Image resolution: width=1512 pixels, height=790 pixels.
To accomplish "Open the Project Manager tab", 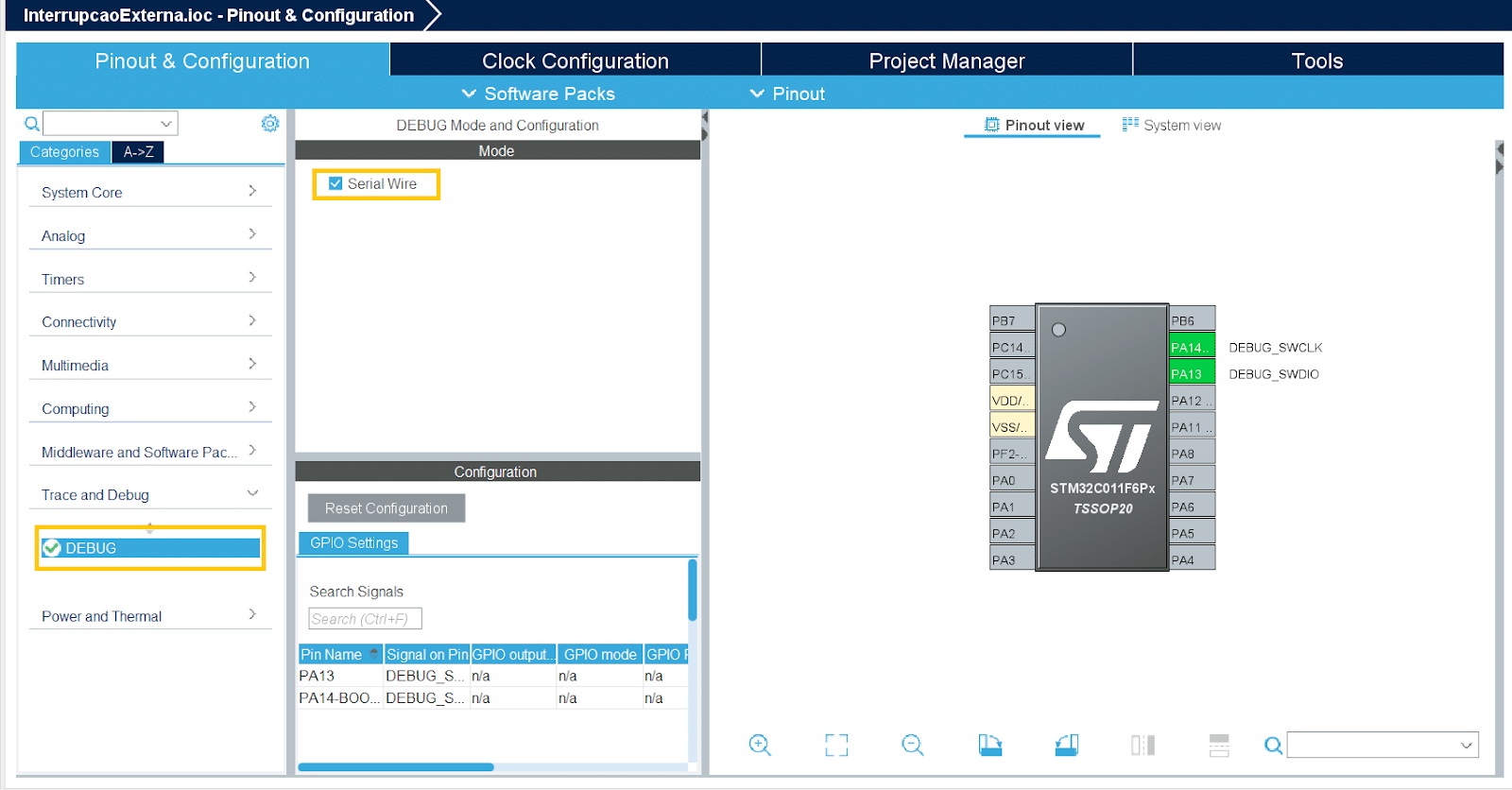I will pyautogui.click(x=946, y=60).
